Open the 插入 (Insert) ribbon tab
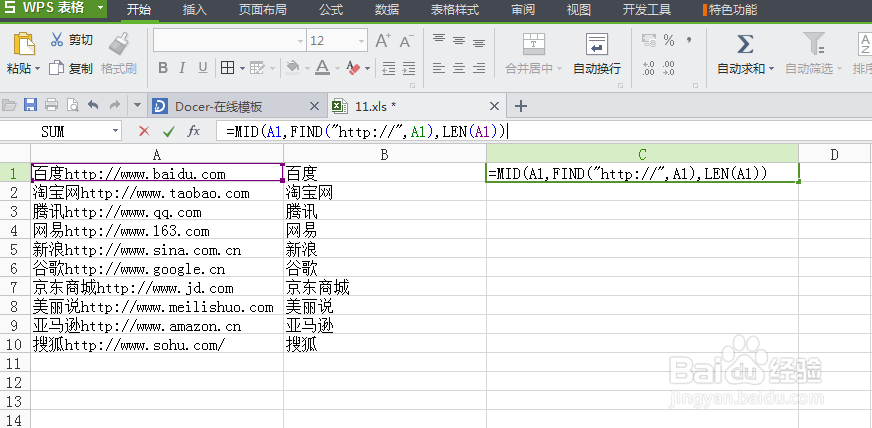Viewport: 872px width, 428px height. (x=195, y=9)
